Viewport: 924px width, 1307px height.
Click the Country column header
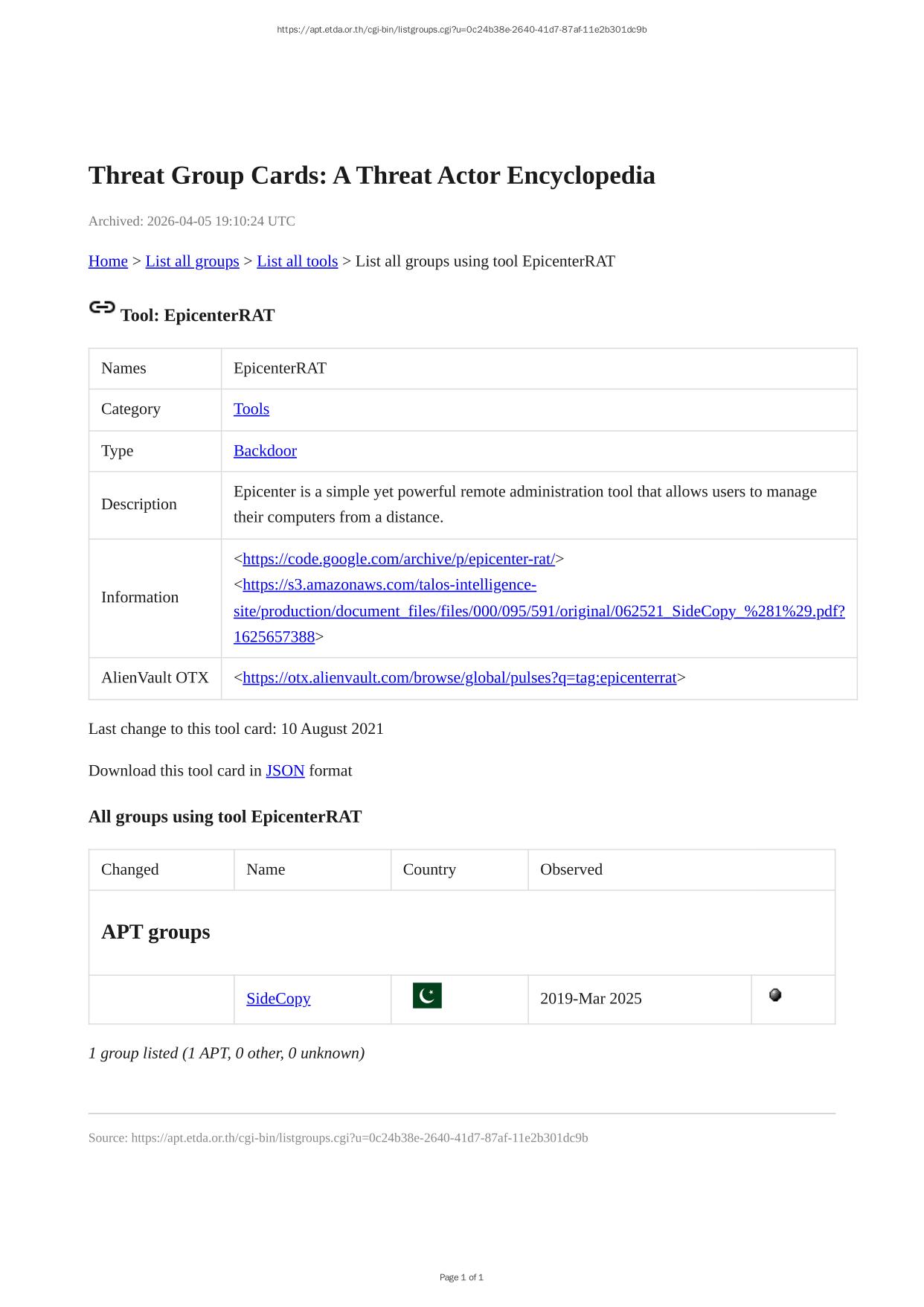coord(429,869)
